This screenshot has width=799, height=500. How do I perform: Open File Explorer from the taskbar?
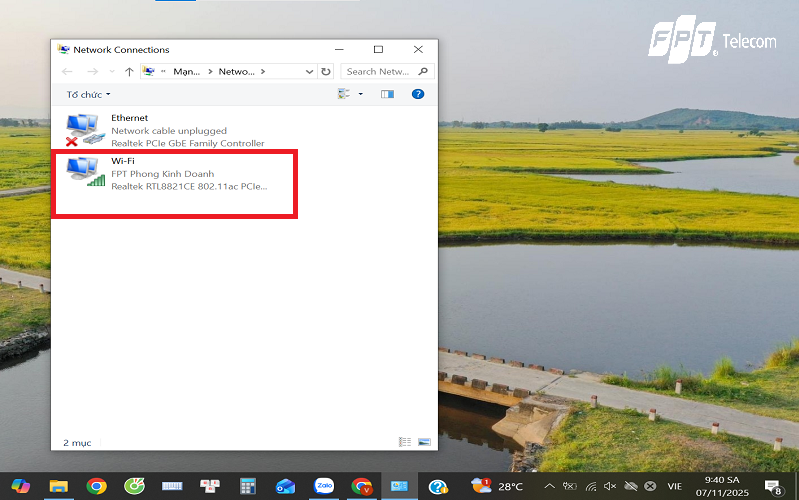pos(58,486)
